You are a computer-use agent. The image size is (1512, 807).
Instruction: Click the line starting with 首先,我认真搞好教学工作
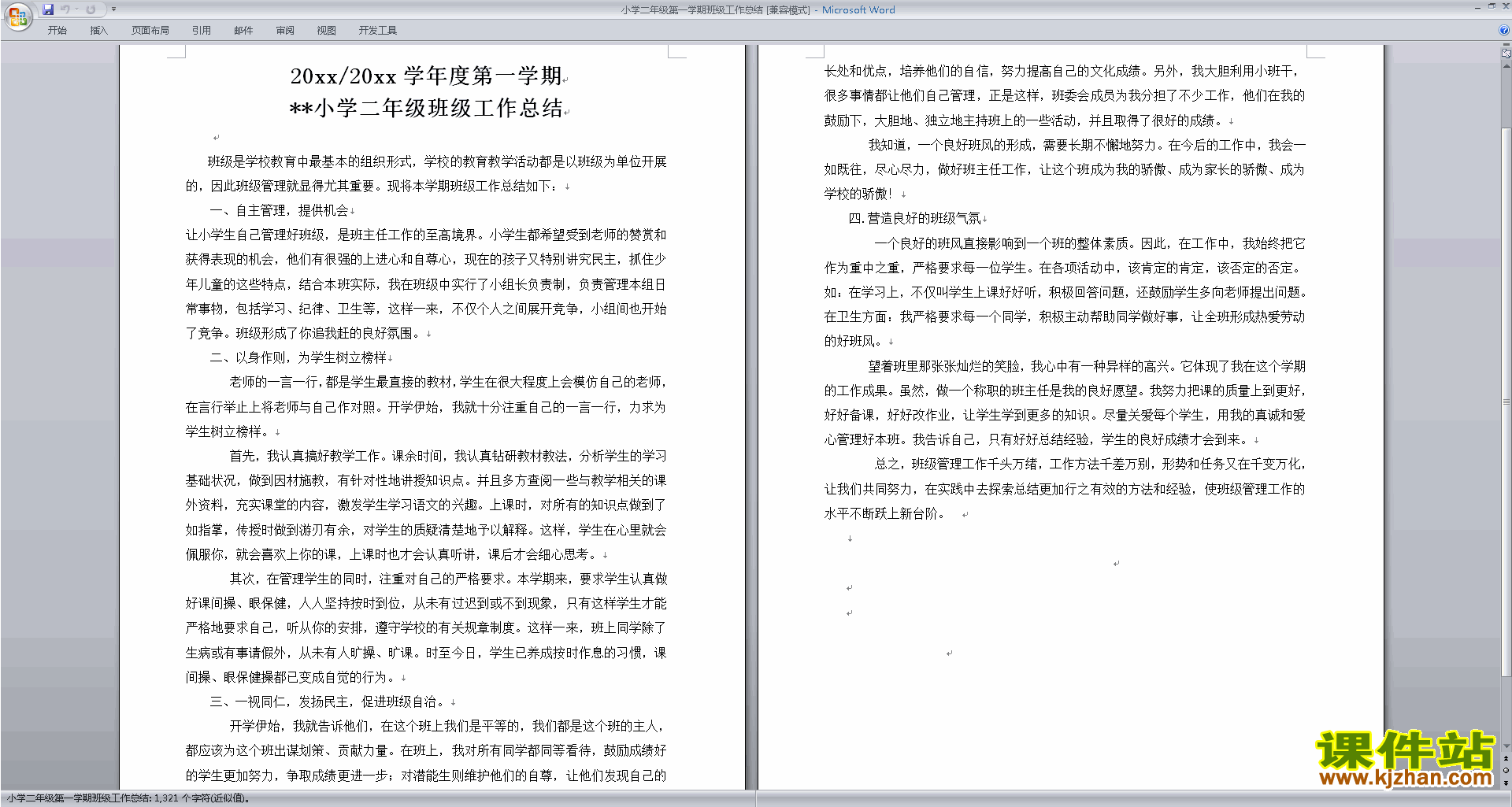pyautogui.click(x=448, y=457)
